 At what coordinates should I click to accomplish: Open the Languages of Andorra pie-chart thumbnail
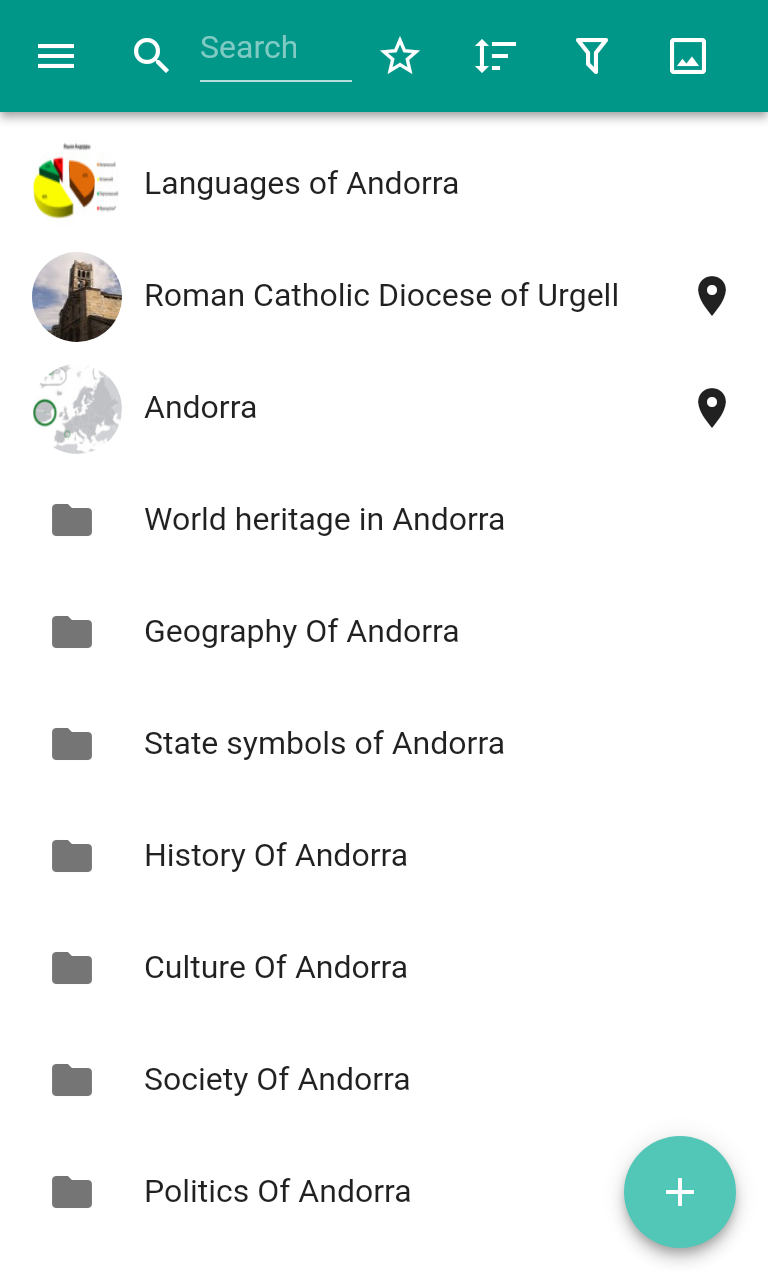tap(77, 184)
